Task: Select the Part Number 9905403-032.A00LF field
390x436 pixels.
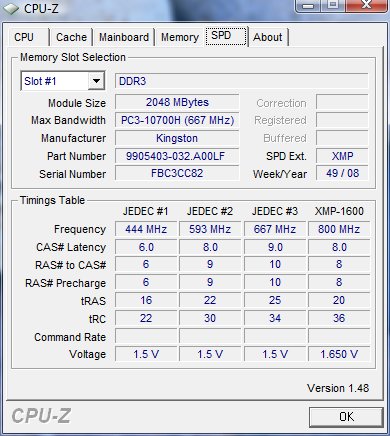Action: 177,156
